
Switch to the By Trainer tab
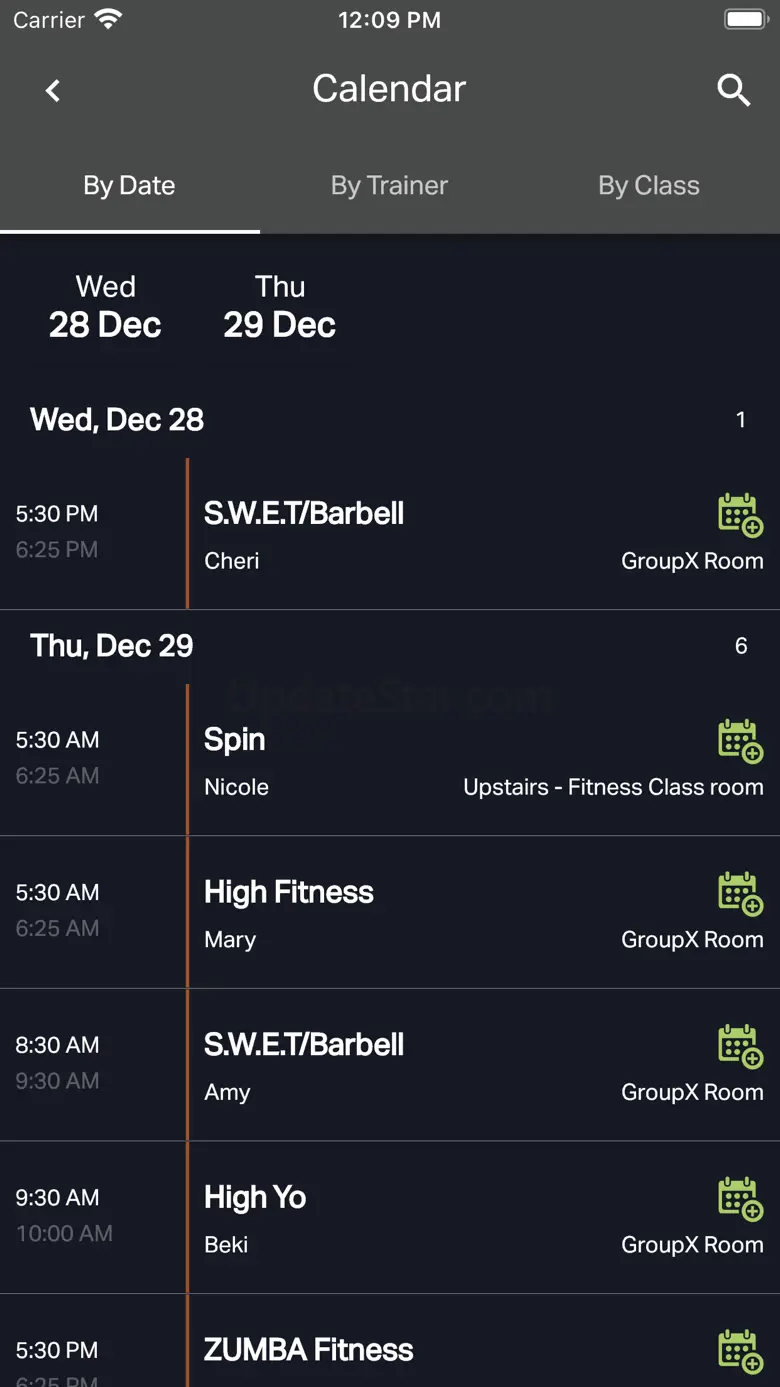(x=389, y=186)
